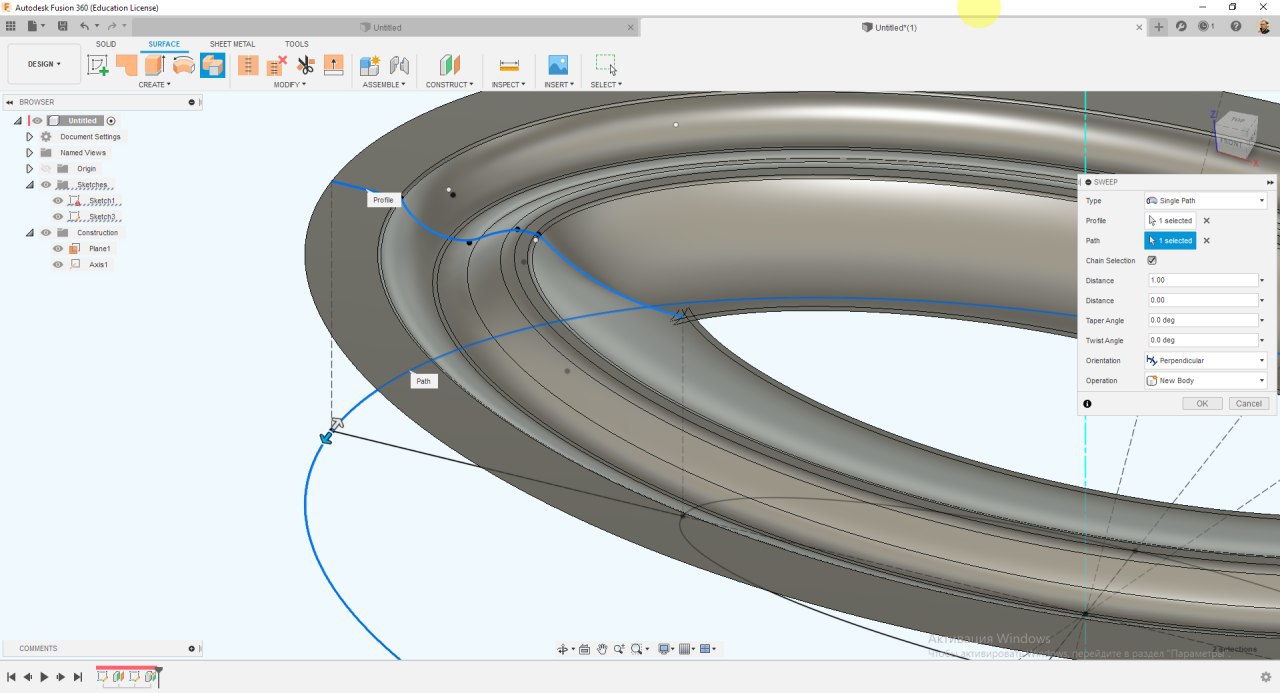
Task: Switch to the Tools tab
Action: (x=297, y=44)
